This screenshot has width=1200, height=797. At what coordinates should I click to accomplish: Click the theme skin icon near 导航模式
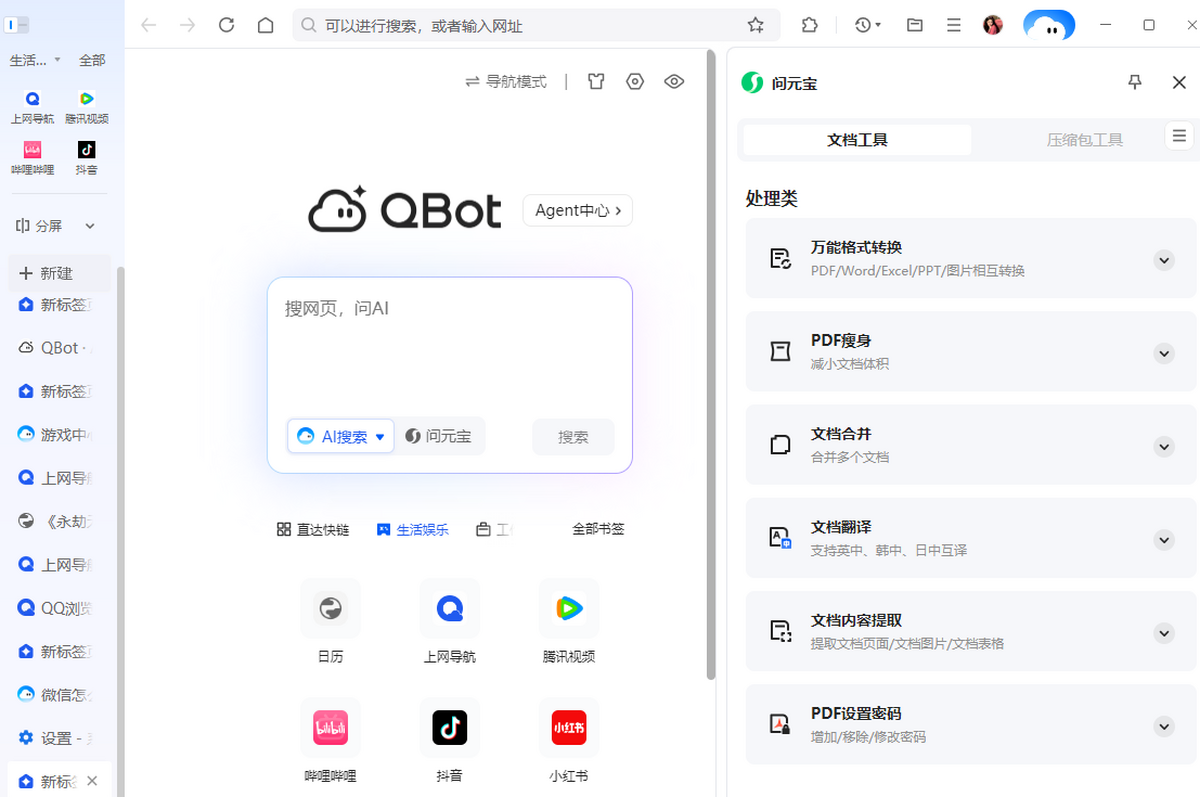click(595, 81)
